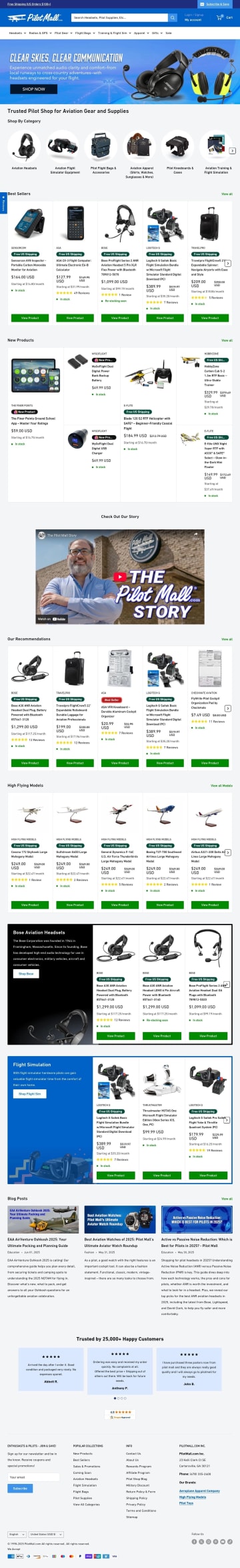Click the Pilot Mall logo
The image size is (240, 1568).
[x=35, y=18]
